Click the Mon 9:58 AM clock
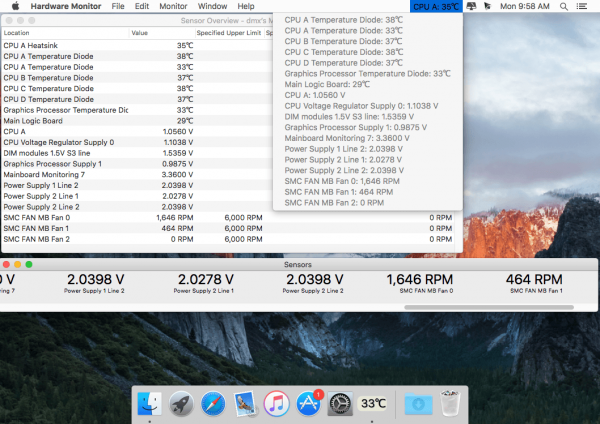 [525, 6]
